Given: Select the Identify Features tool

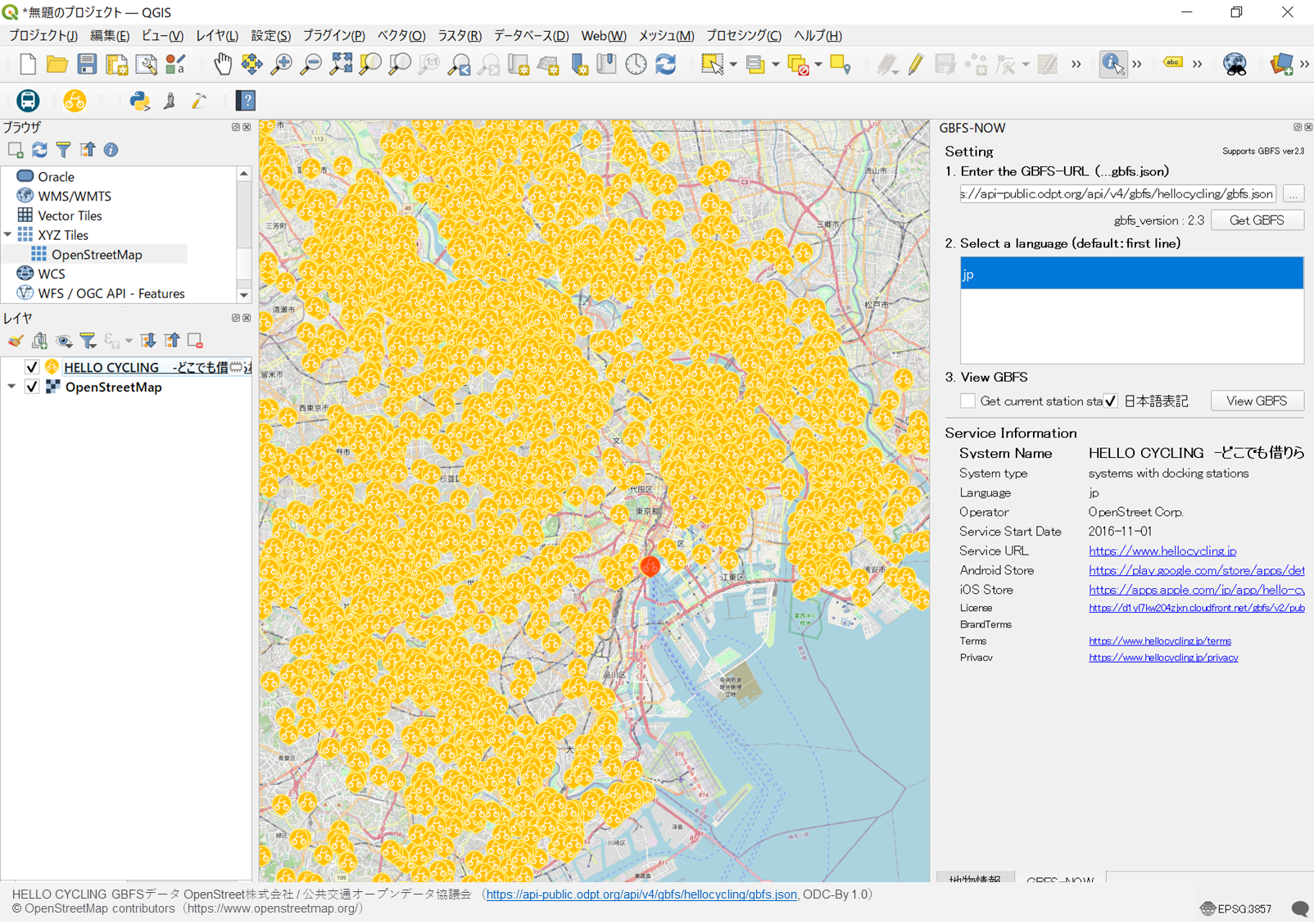Looking at the screenshot, I should (1112, 64).
